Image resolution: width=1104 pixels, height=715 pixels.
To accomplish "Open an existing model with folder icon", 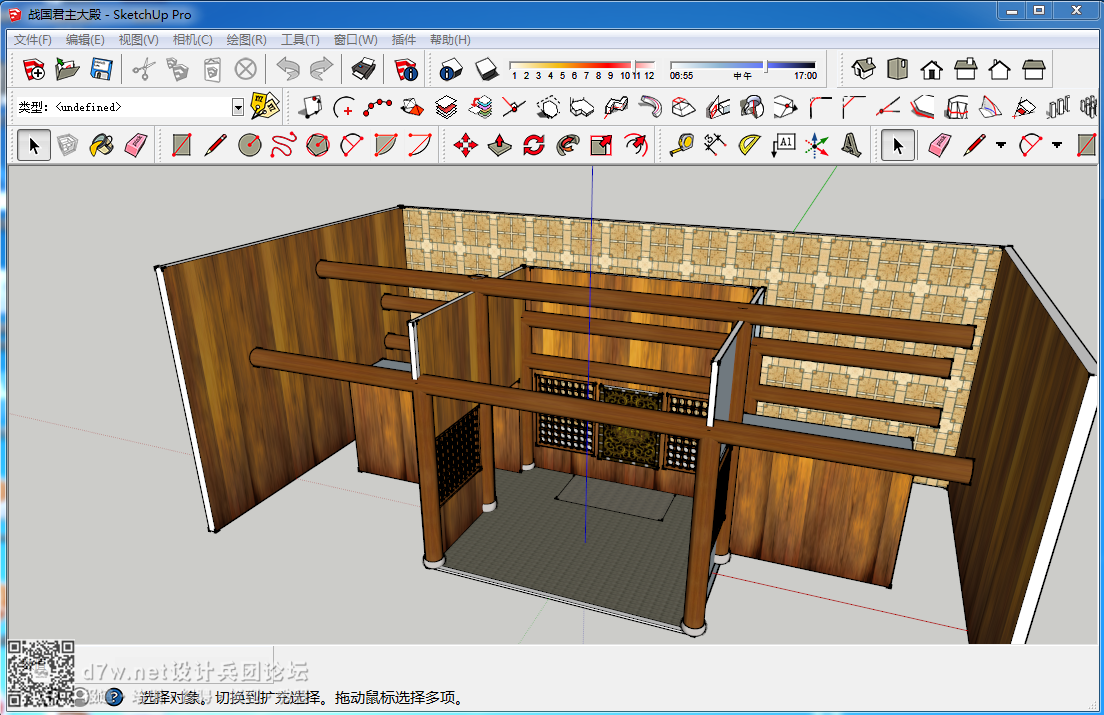I will pos(67,69).
